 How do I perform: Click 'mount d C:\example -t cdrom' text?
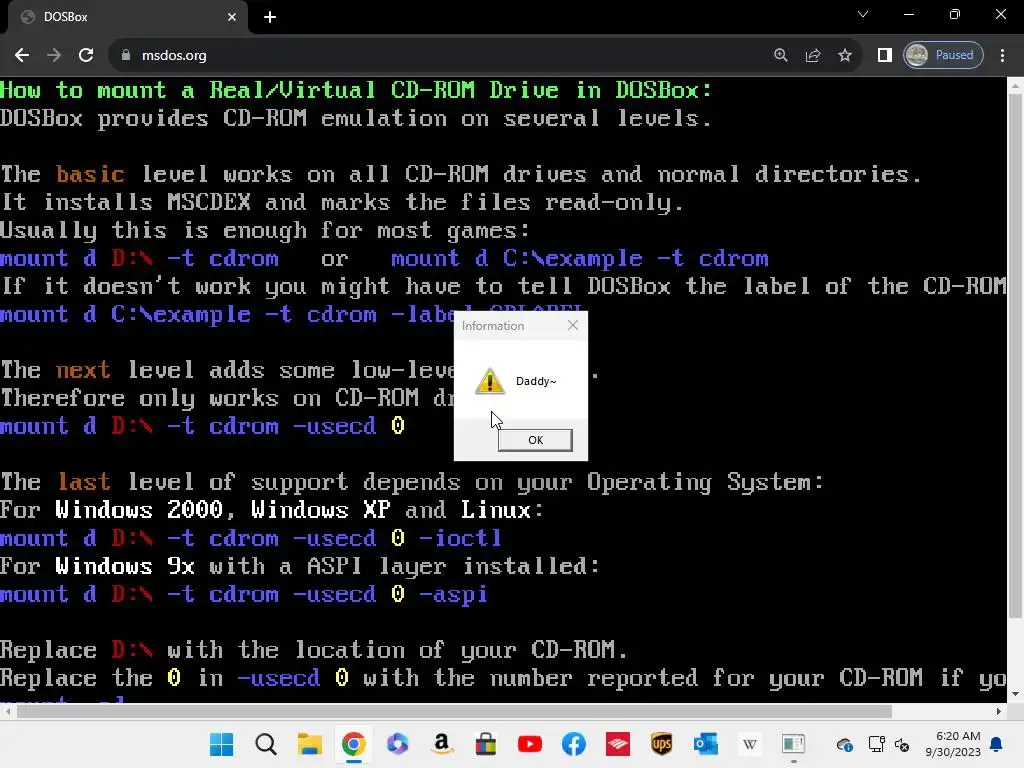point(580,259)
